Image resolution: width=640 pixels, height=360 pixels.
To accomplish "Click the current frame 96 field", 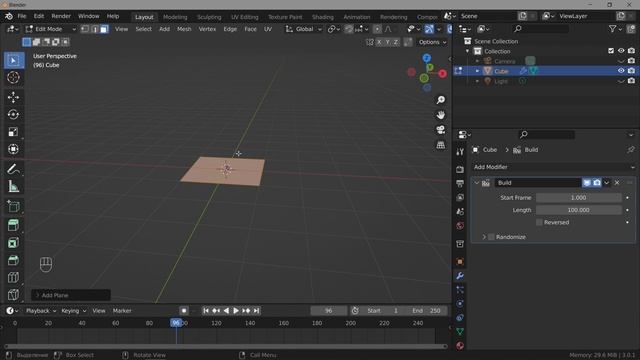I will tap(329, 311).
